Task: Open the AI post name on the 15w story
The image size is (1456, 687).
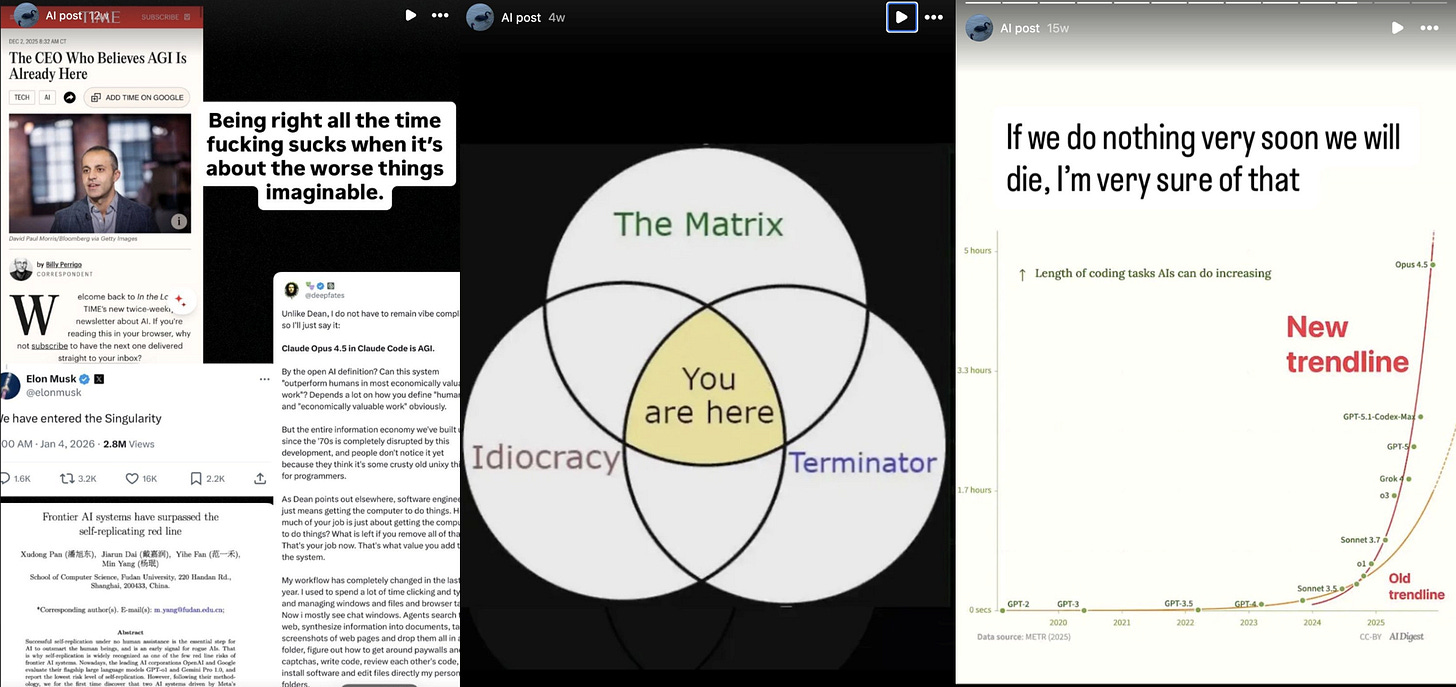Action: (1020, 28)
